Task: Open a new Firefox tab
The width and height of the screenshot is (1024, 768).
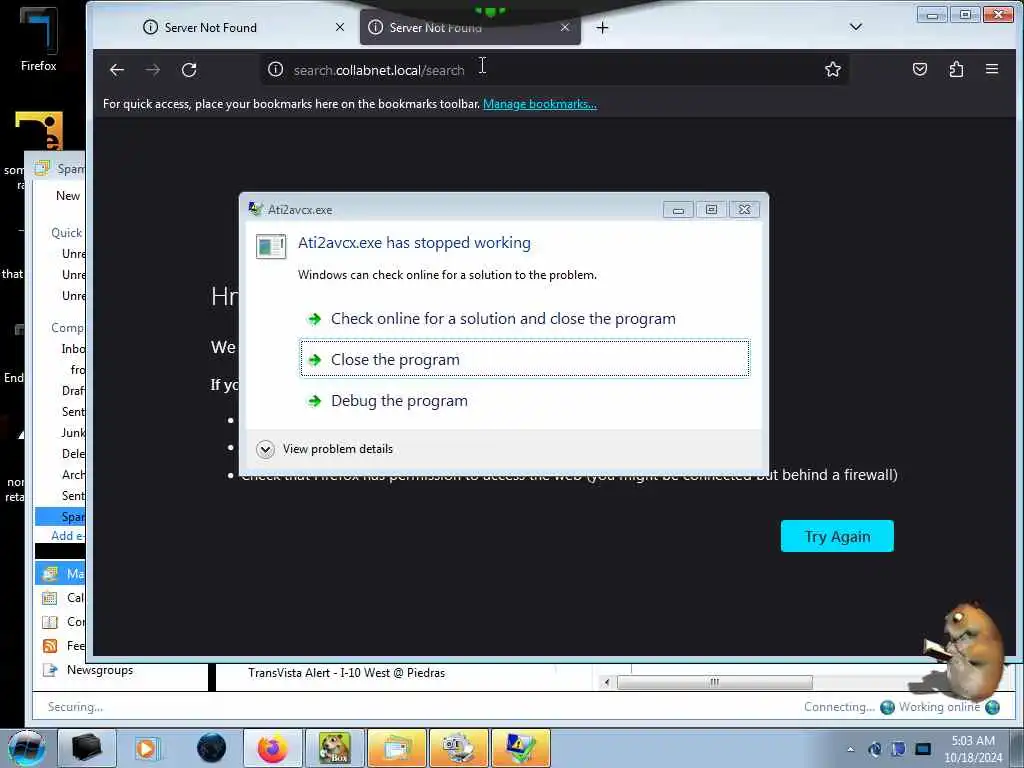Action: 602,27
